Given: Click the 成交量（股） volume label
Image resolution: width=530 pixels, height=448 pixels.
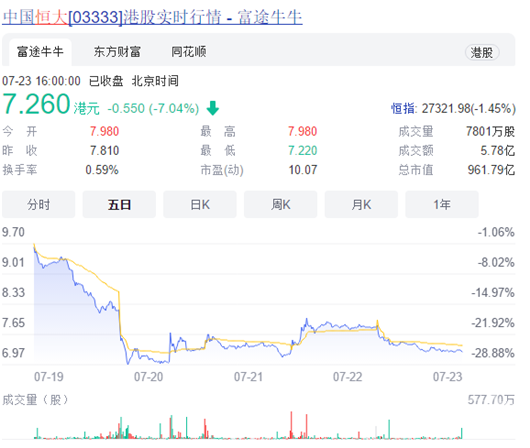Looking at the screenshot, I should [x=35, y=400].
